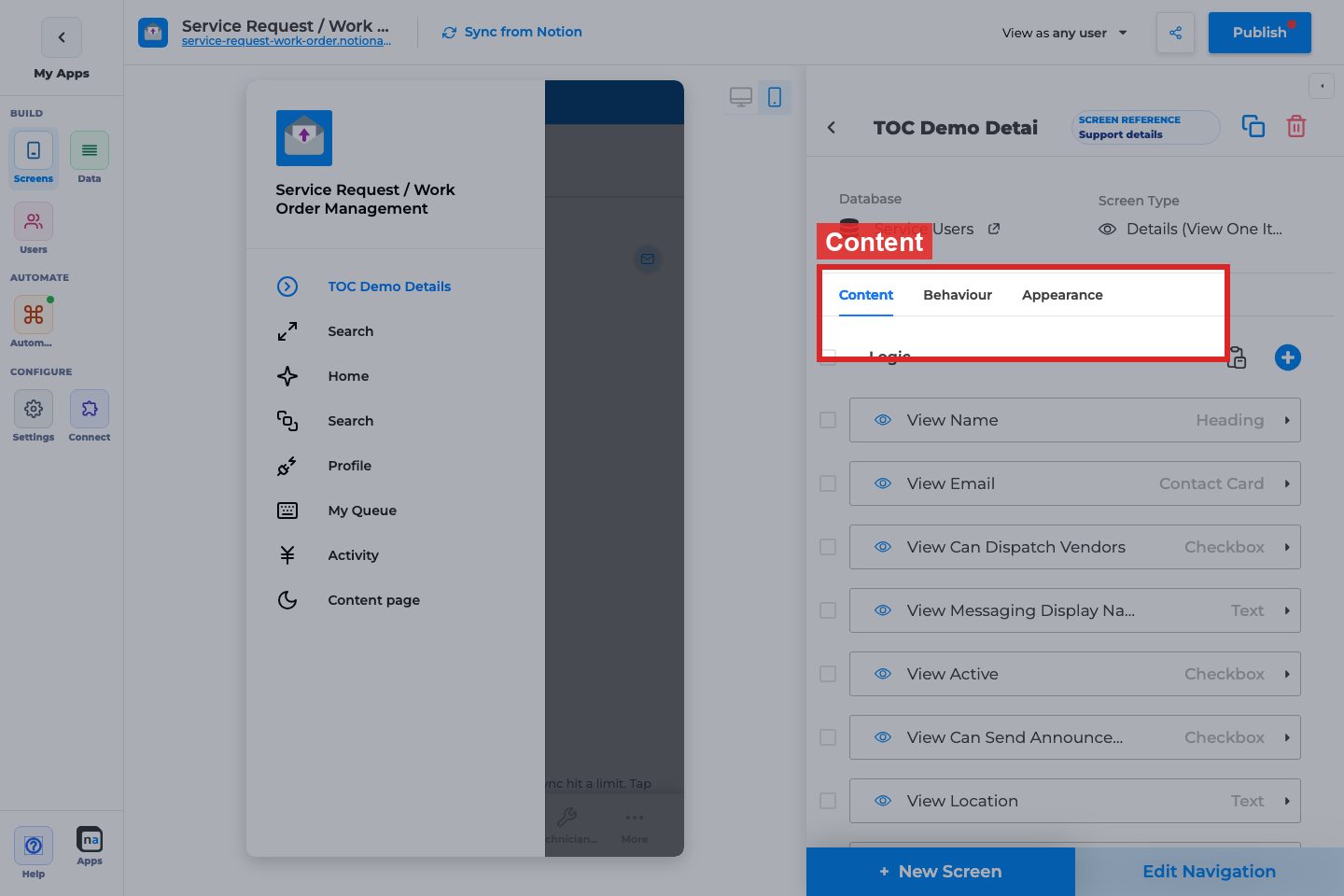Click the paste clipboard icon
This screenshot has height=896, width=1344.
click(x=1237, y=357)
